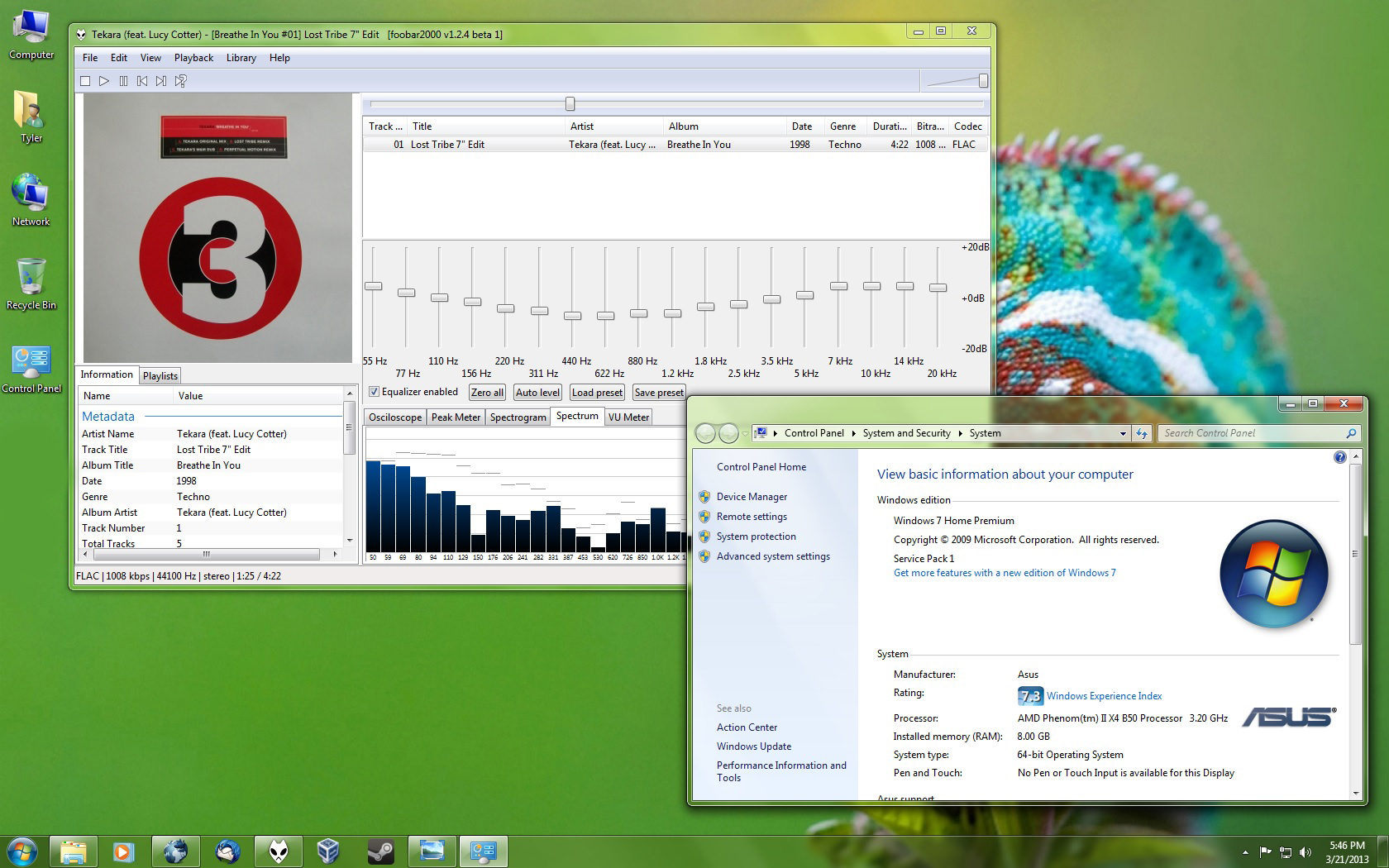1389x868 pixels.
Task: Switch to the Spectrogram tab
Action: pos(518,417)
